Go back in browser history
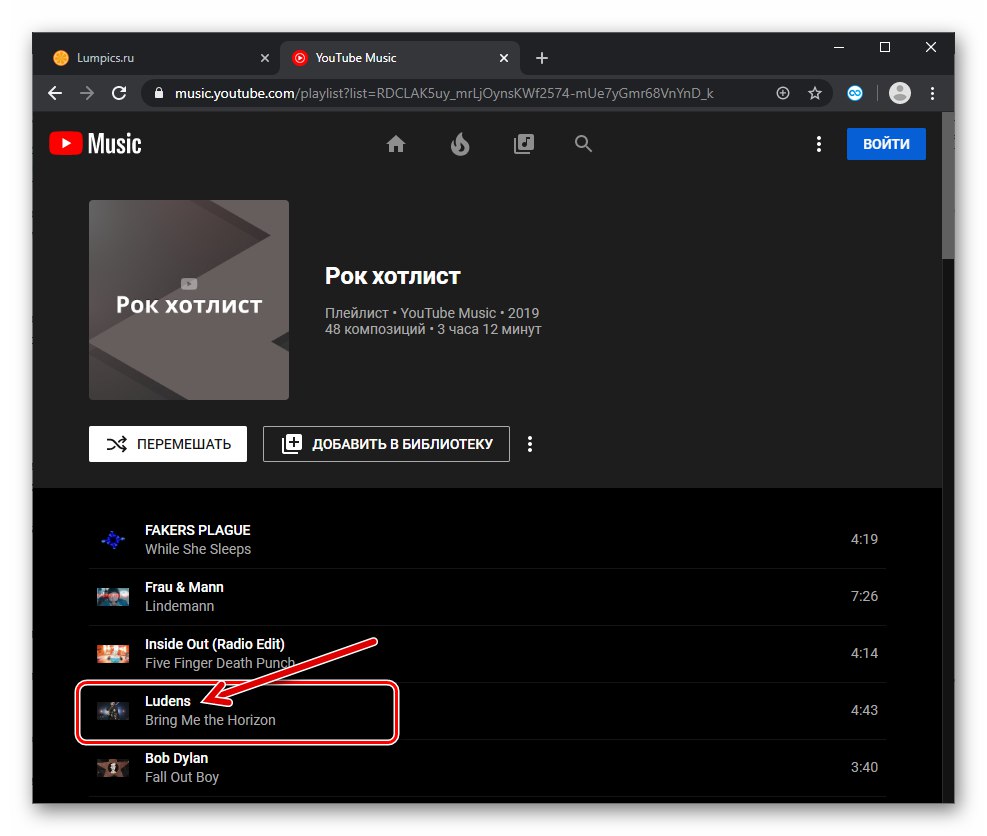The width and height of the screenshot is (987, 836). pyautogui.click(x=55, y=93)
